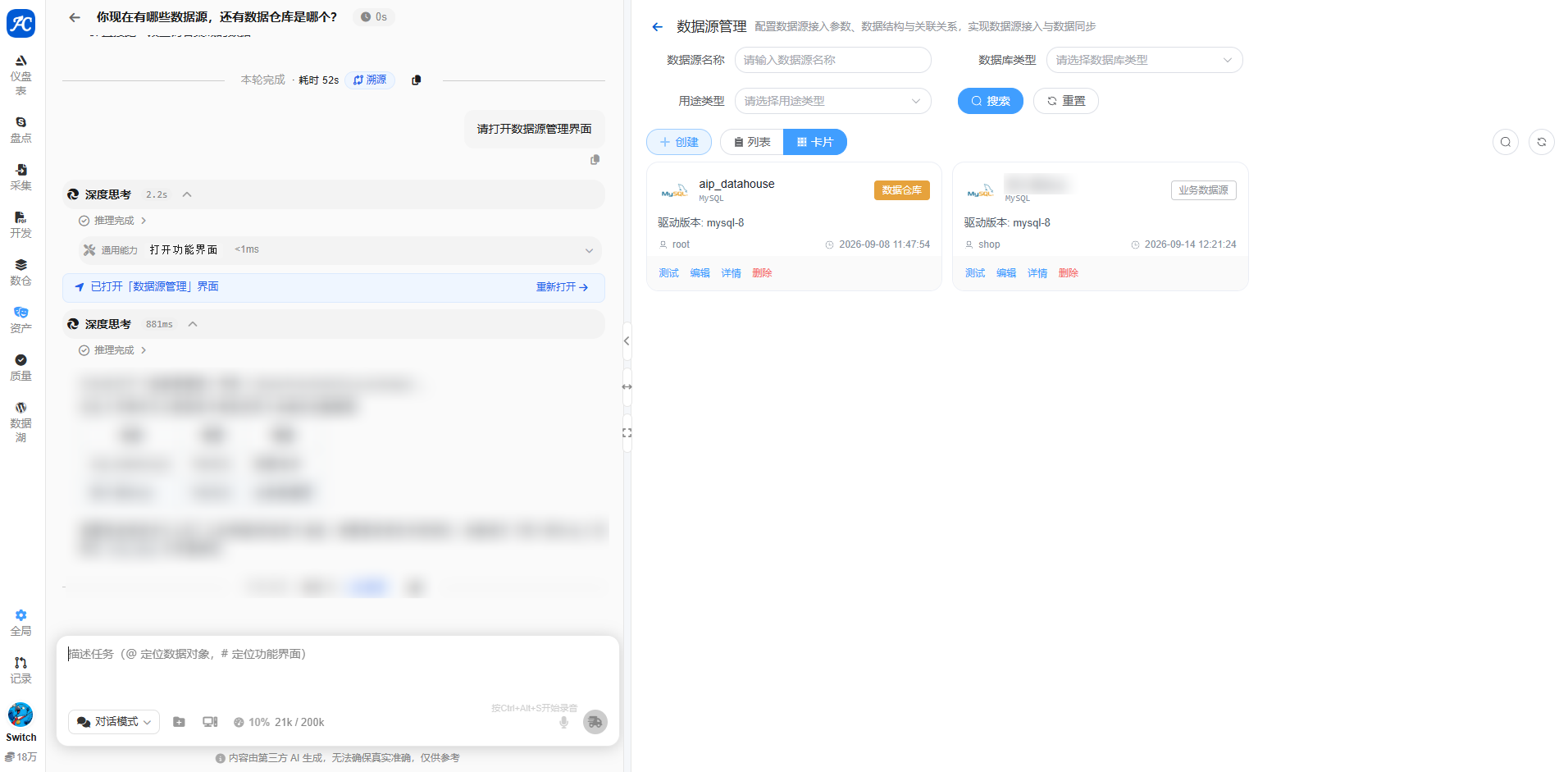1568x772 pixels.
Task: Click the round refresh icon above the cards
Action: 1542,142
